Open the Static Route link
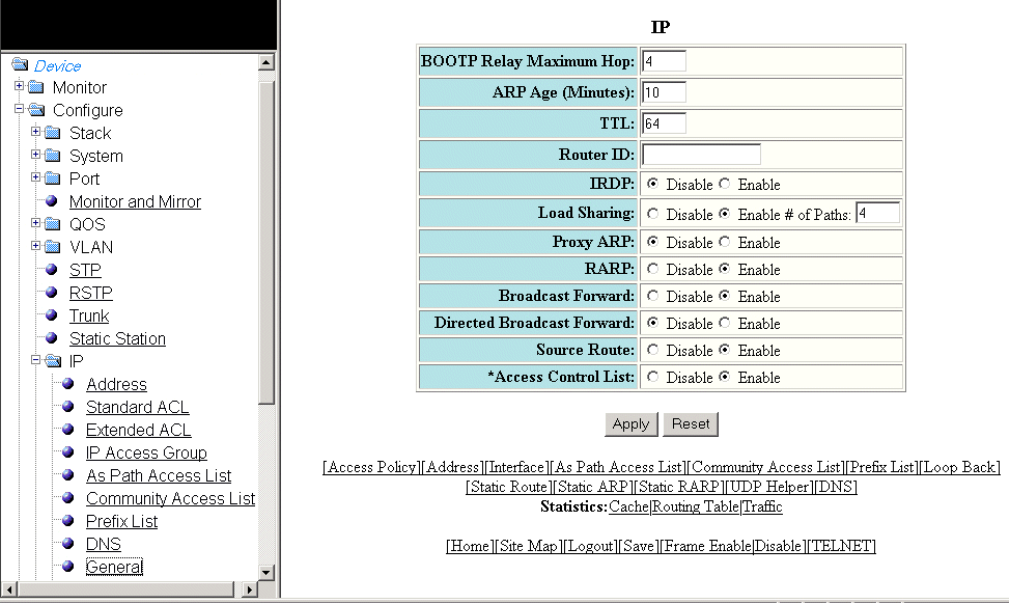Screen dimensions: 1009x603 pos(509,487)
